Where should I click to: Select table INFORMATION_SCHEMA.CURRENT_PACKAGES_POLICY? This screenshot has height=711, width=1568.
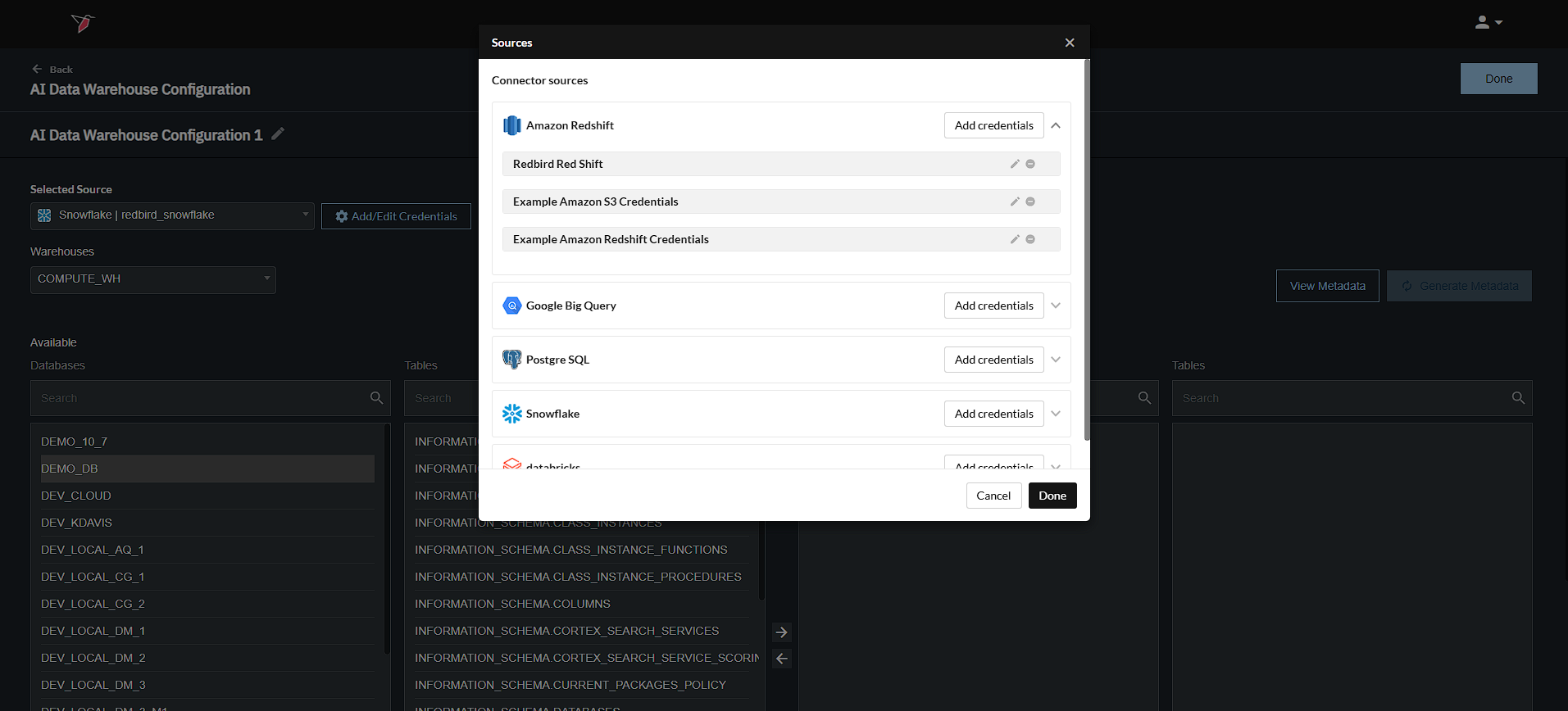582,685
